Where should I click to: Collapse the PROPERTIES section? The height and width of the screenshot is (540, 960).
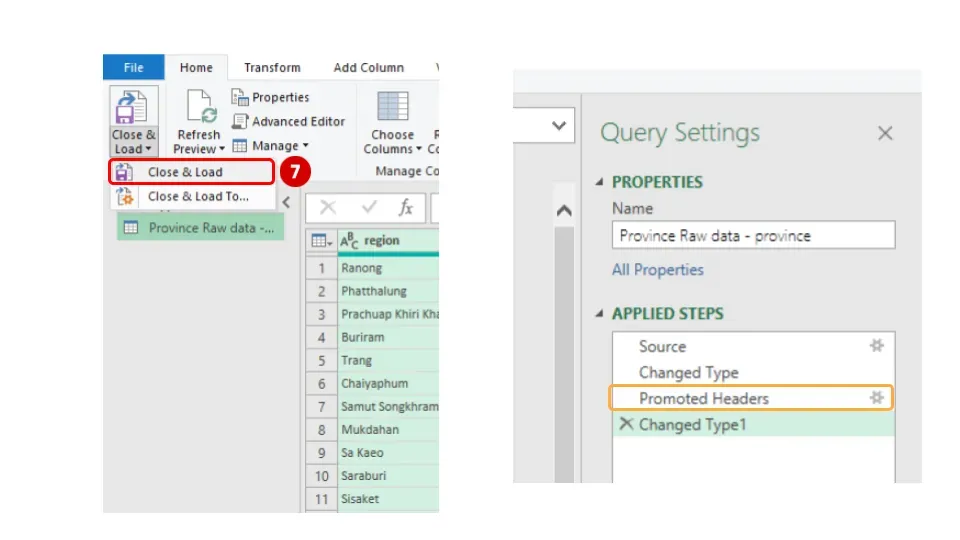coord(599,182)
